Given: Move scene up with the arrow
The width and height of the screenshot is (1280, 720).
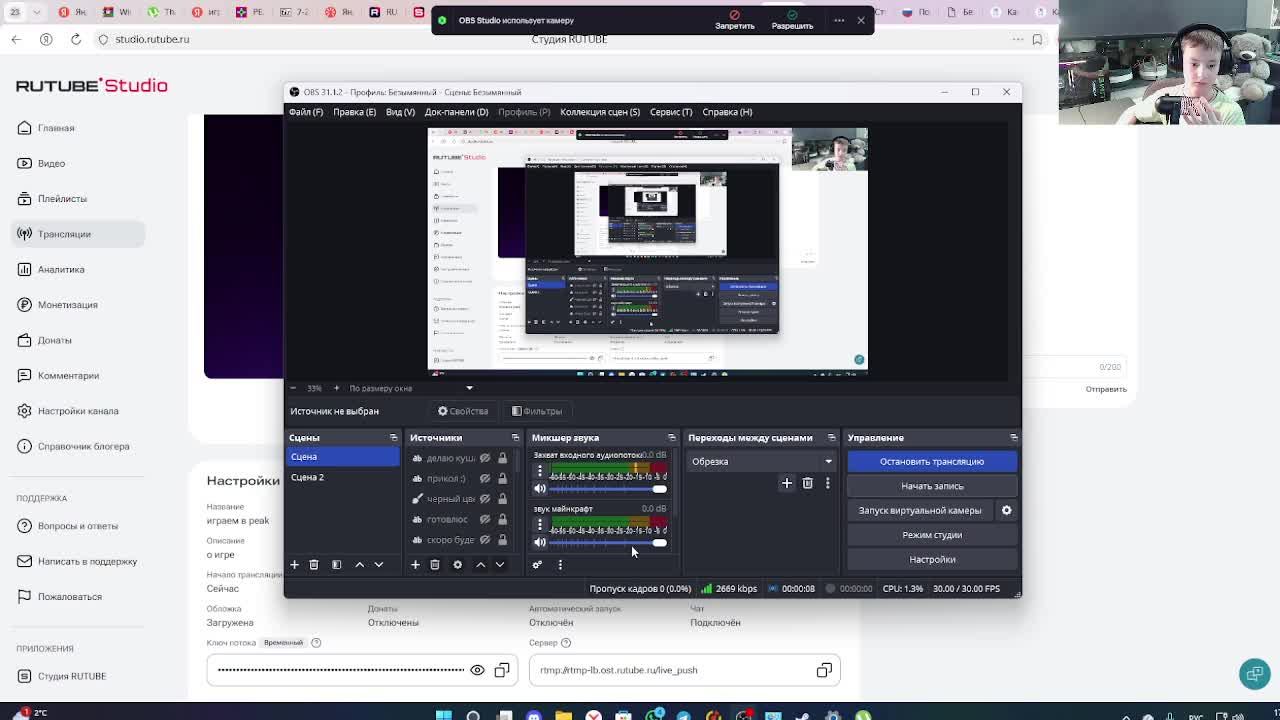Looking at the screenshot, I should [x=360, y=565].
